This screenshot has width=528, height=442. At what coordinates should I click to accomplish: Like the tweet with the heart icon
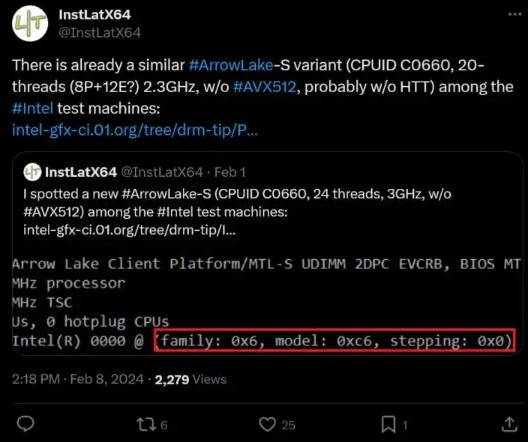267,424
